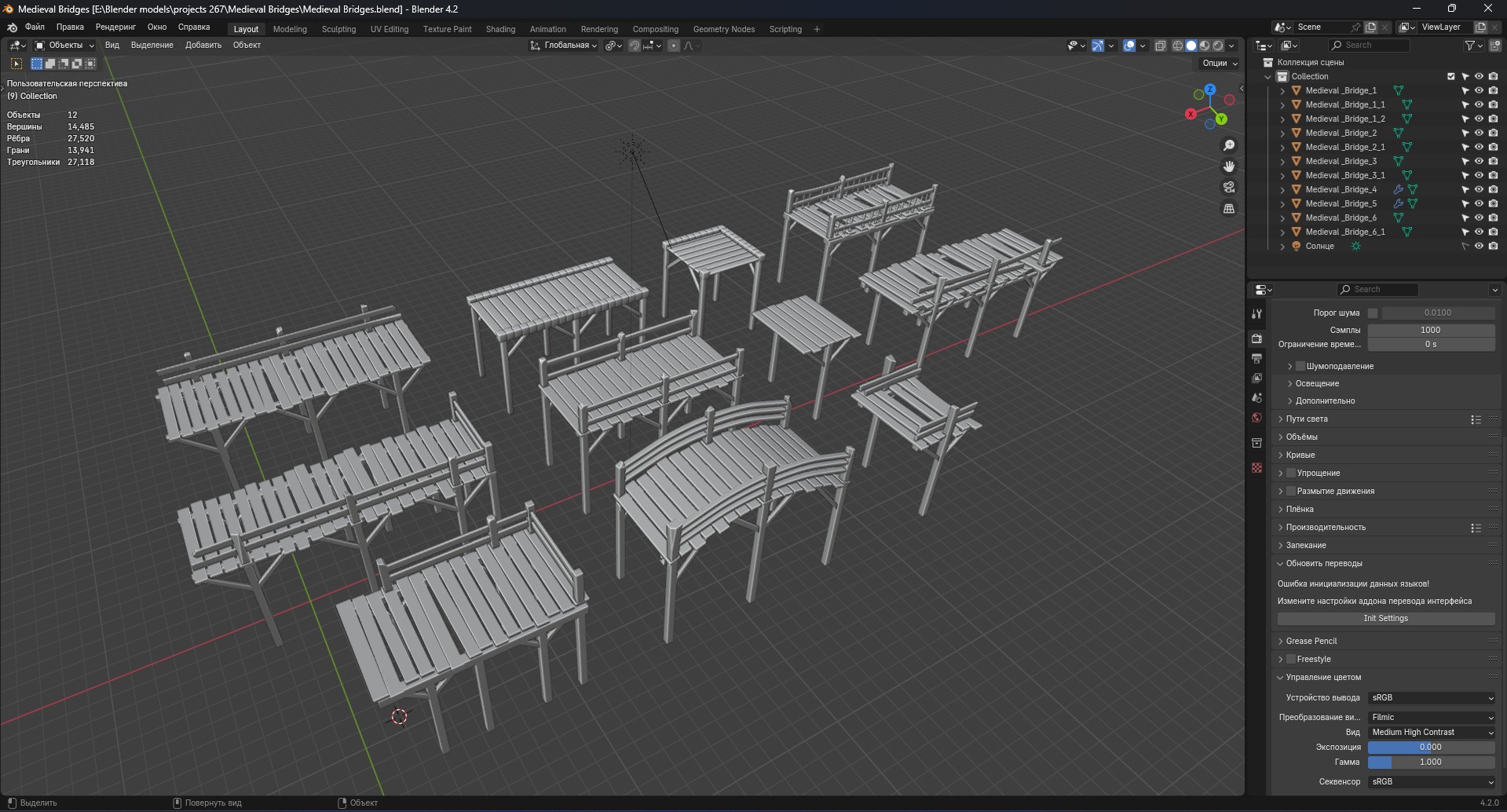Switch to the Shading workspace tab

(x=500, y=29)
